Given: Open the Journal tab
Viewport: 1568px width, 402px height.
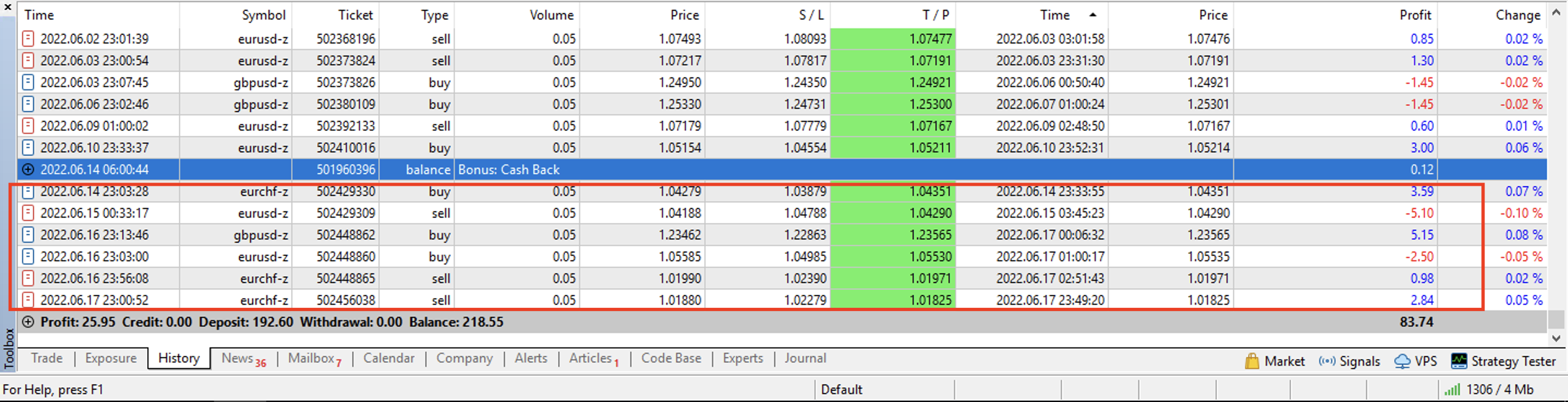Looking at the screenshot, I should pyautogui.click(x=805, y=358).
